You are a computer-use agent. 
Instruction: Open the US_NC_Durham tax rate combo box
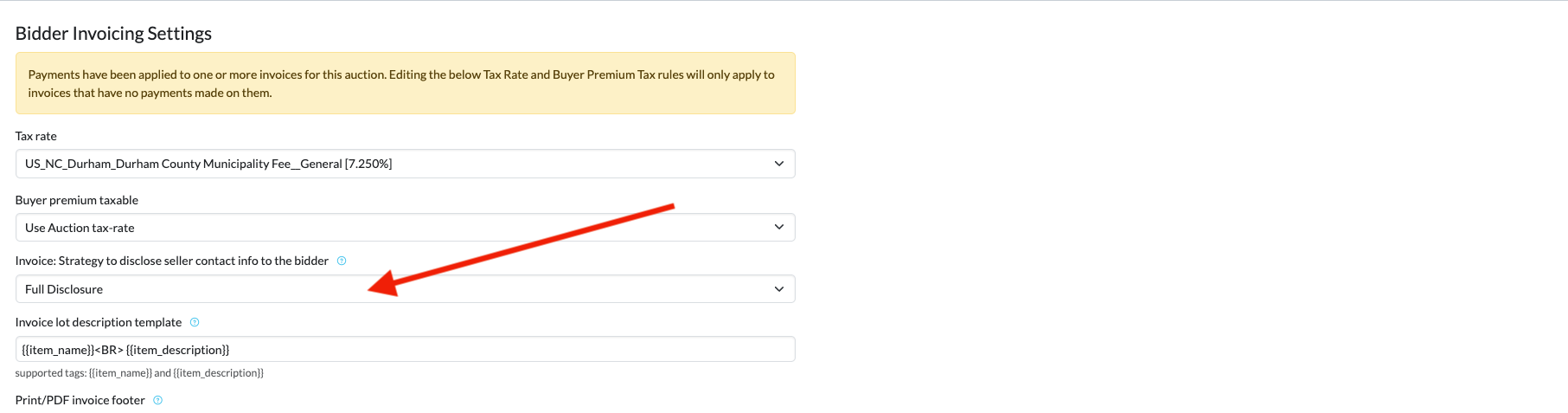(x=405, y=164)
